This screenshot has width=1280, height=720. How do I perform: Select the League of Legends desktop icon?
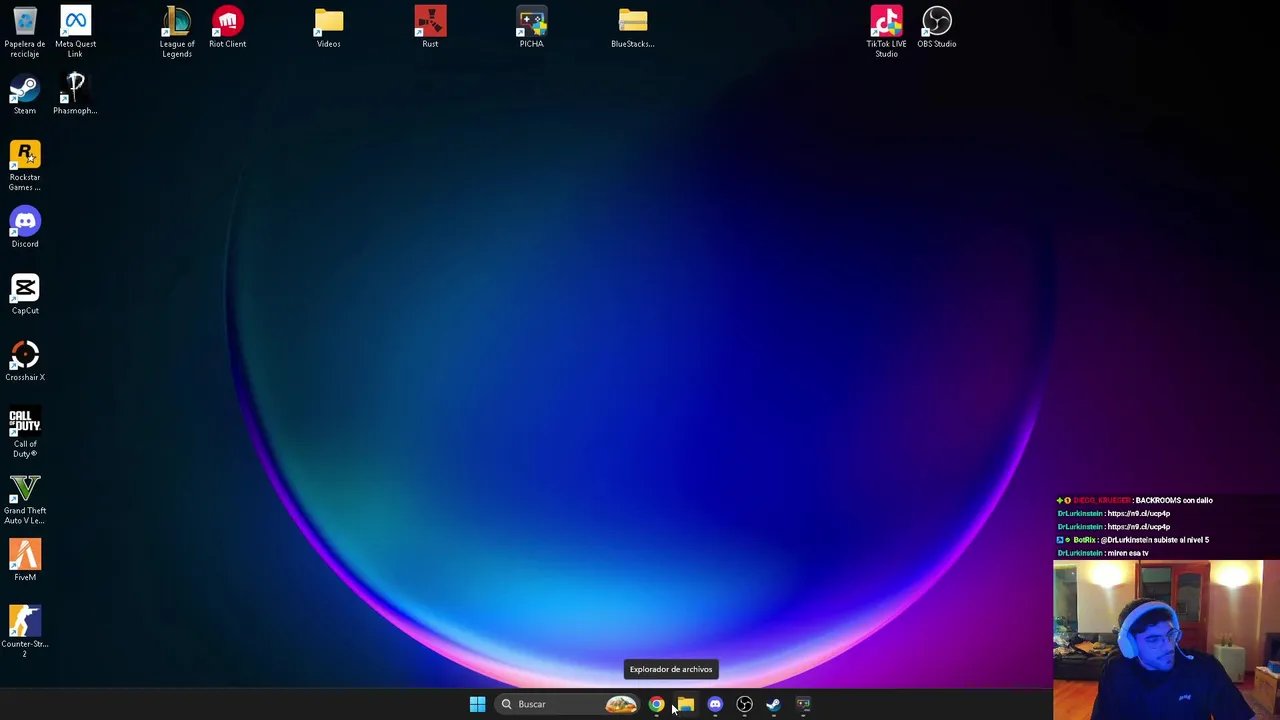point(177,31)
